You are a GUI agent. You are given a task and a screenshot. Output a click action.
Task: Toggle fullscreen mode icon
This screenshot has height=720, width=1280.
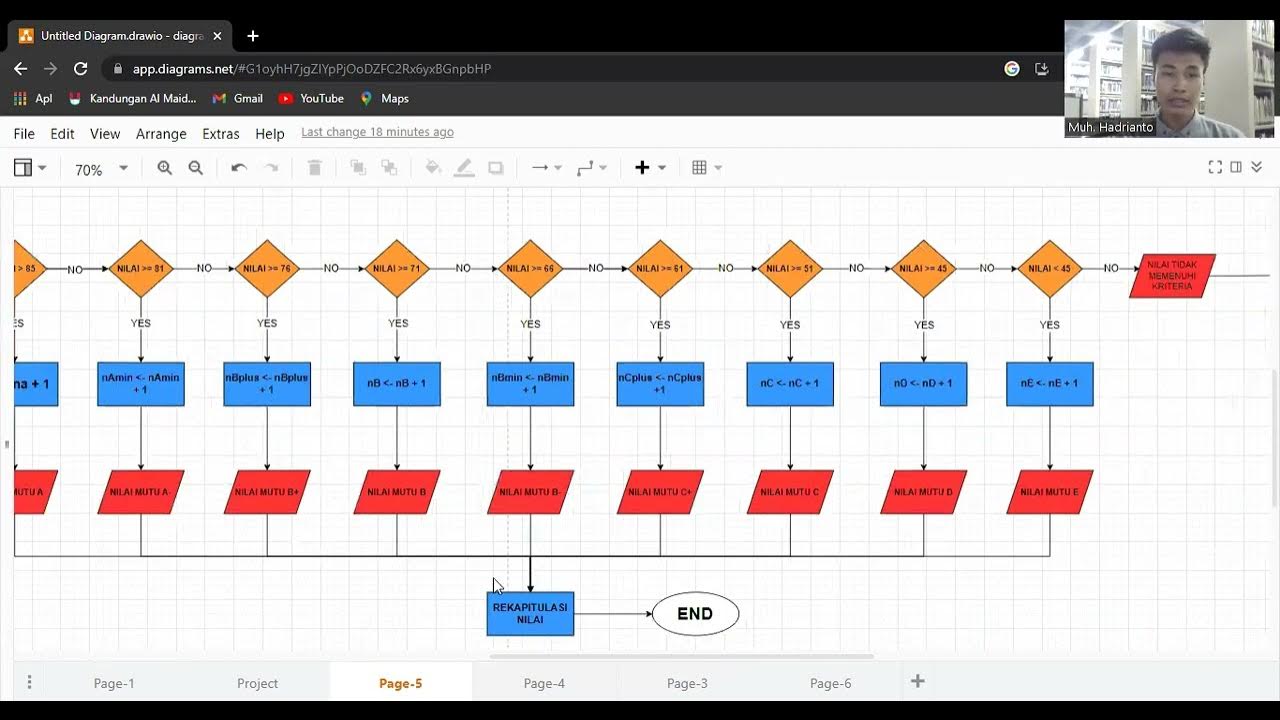1215,167
